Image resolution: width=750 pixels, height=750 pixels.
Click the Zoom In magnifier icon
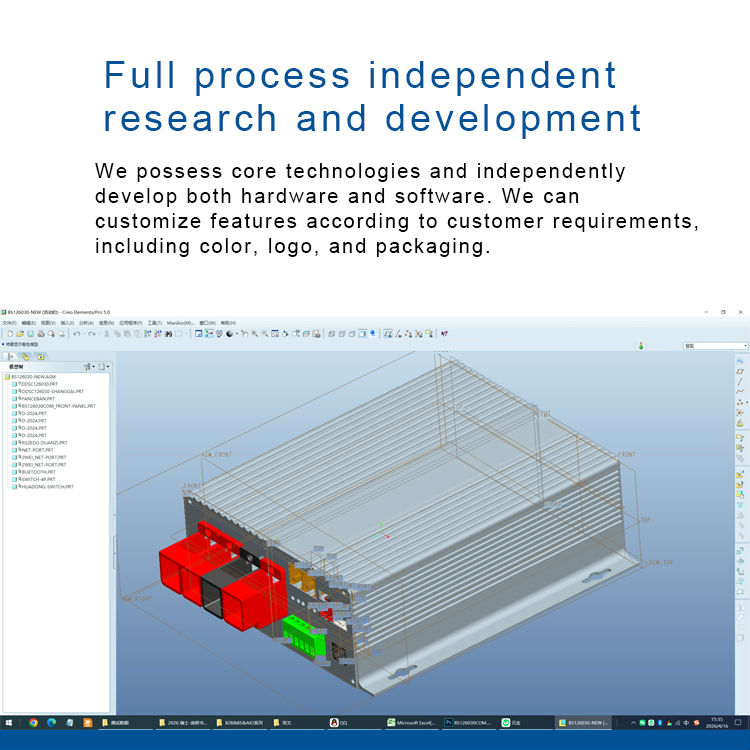click(x=253, y=334)
